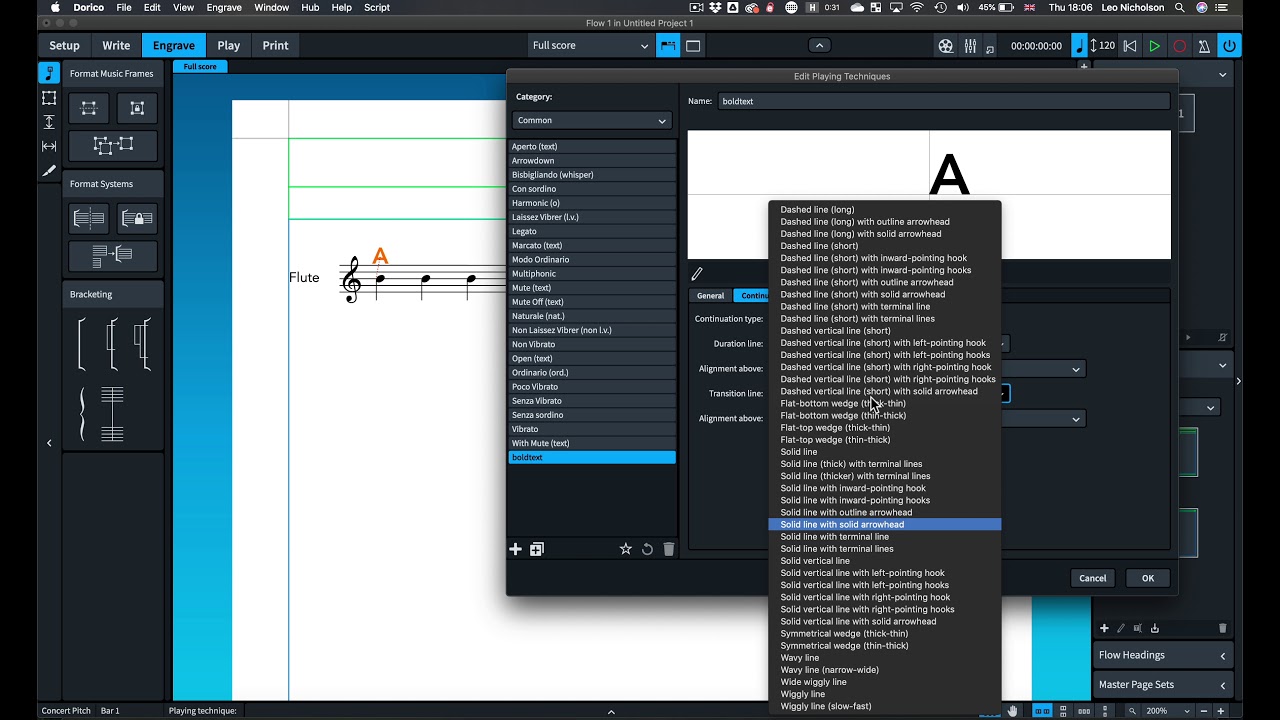The image size is (1280, 720).
Task: Hide the toolbar using the up arrow
Action: (x=819, y=45)
